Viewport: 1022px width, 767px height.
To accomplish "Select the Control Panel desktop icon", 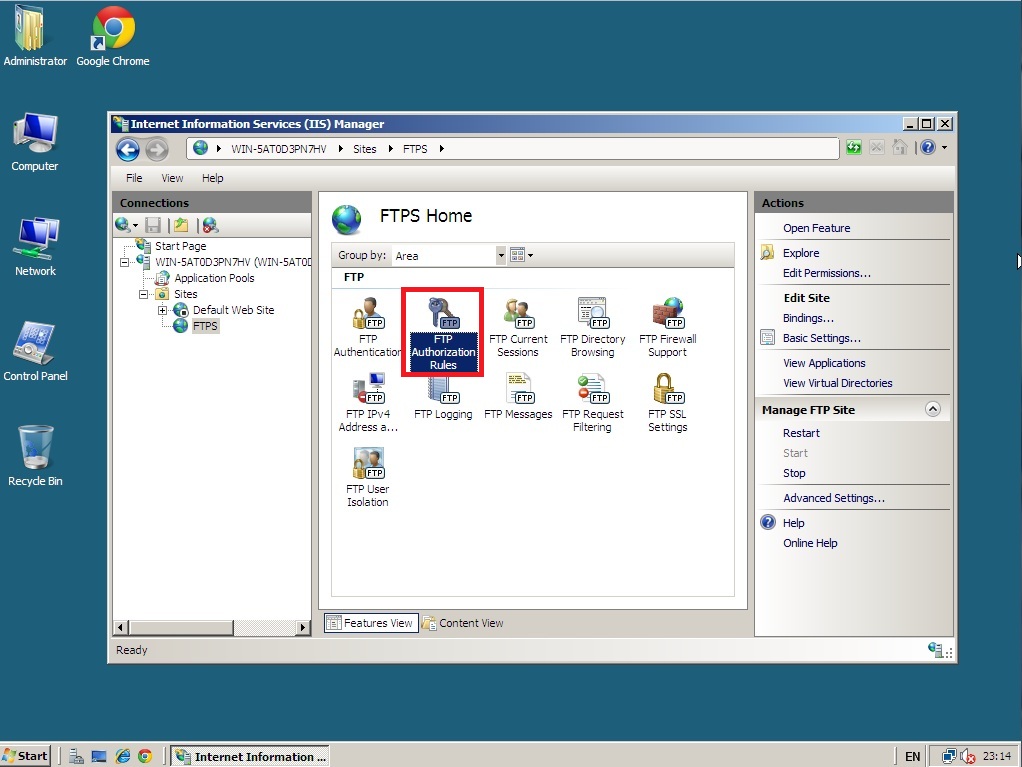I will 35,351.
